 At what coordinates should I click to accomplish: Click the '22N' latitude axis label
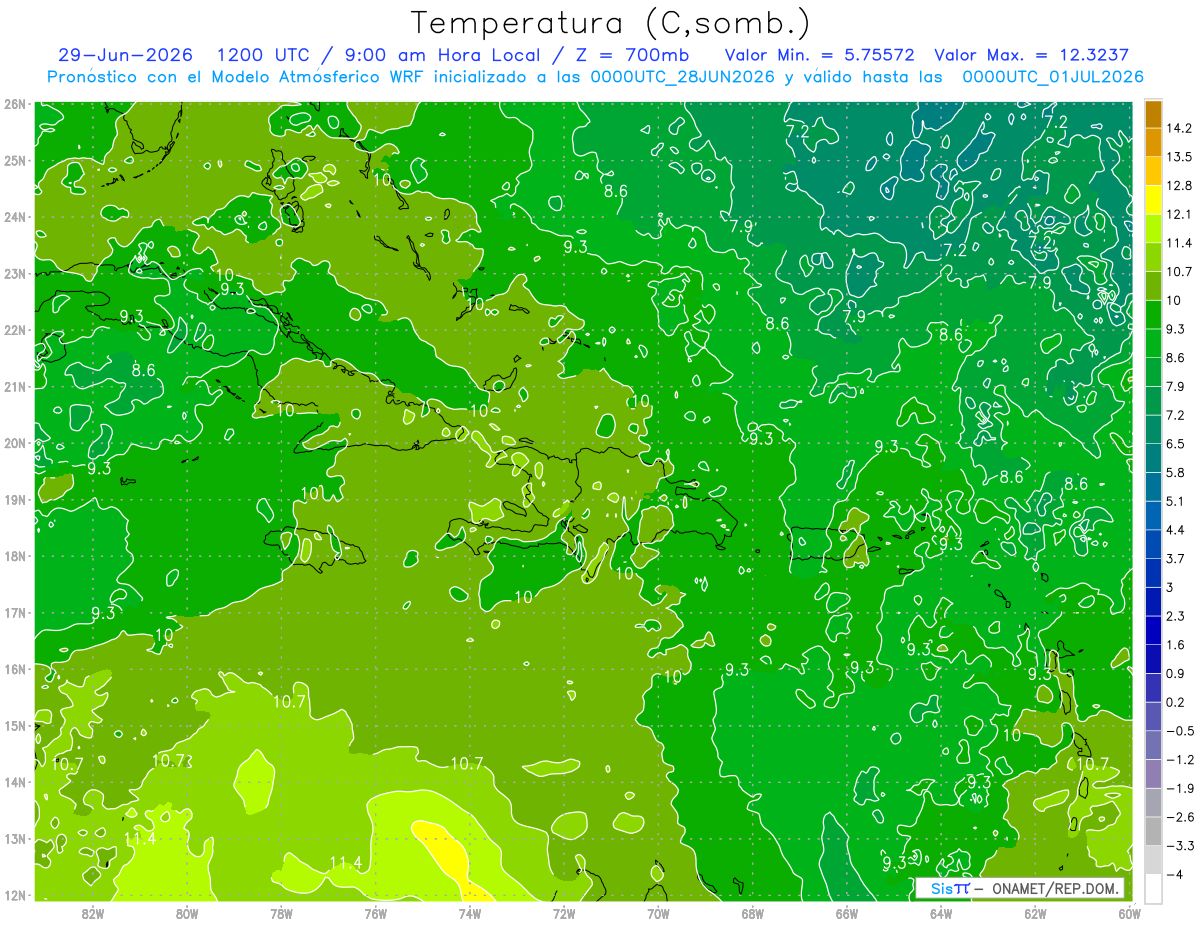click(x=15, y=330)
